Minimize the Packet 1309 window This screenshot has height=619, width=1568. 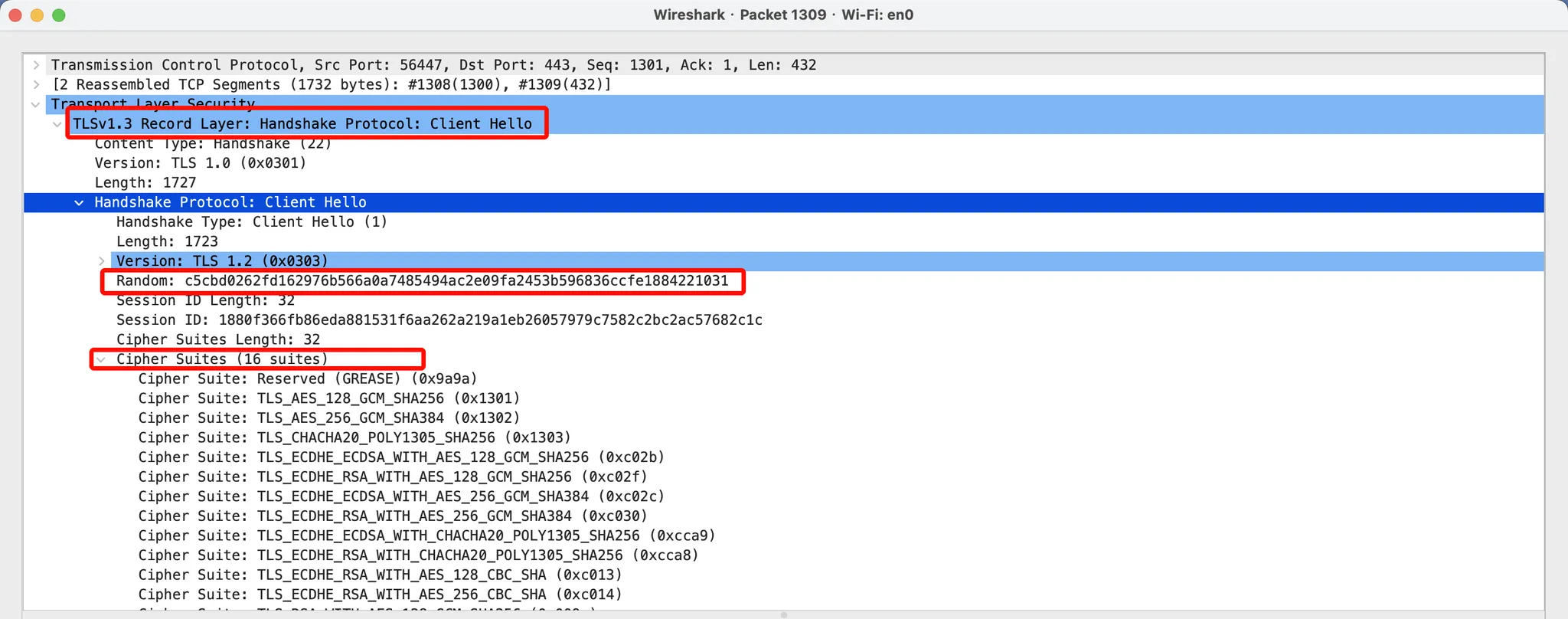coord(37,15)
